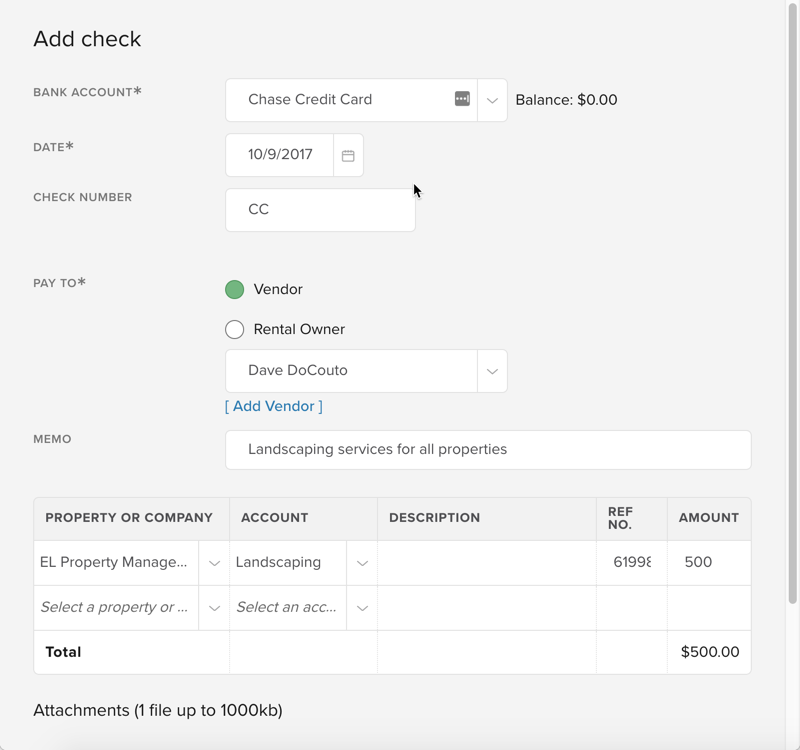Click the amount cell showing 500
This screenshot has width=800, height=750.
click(x=709, y=562)
